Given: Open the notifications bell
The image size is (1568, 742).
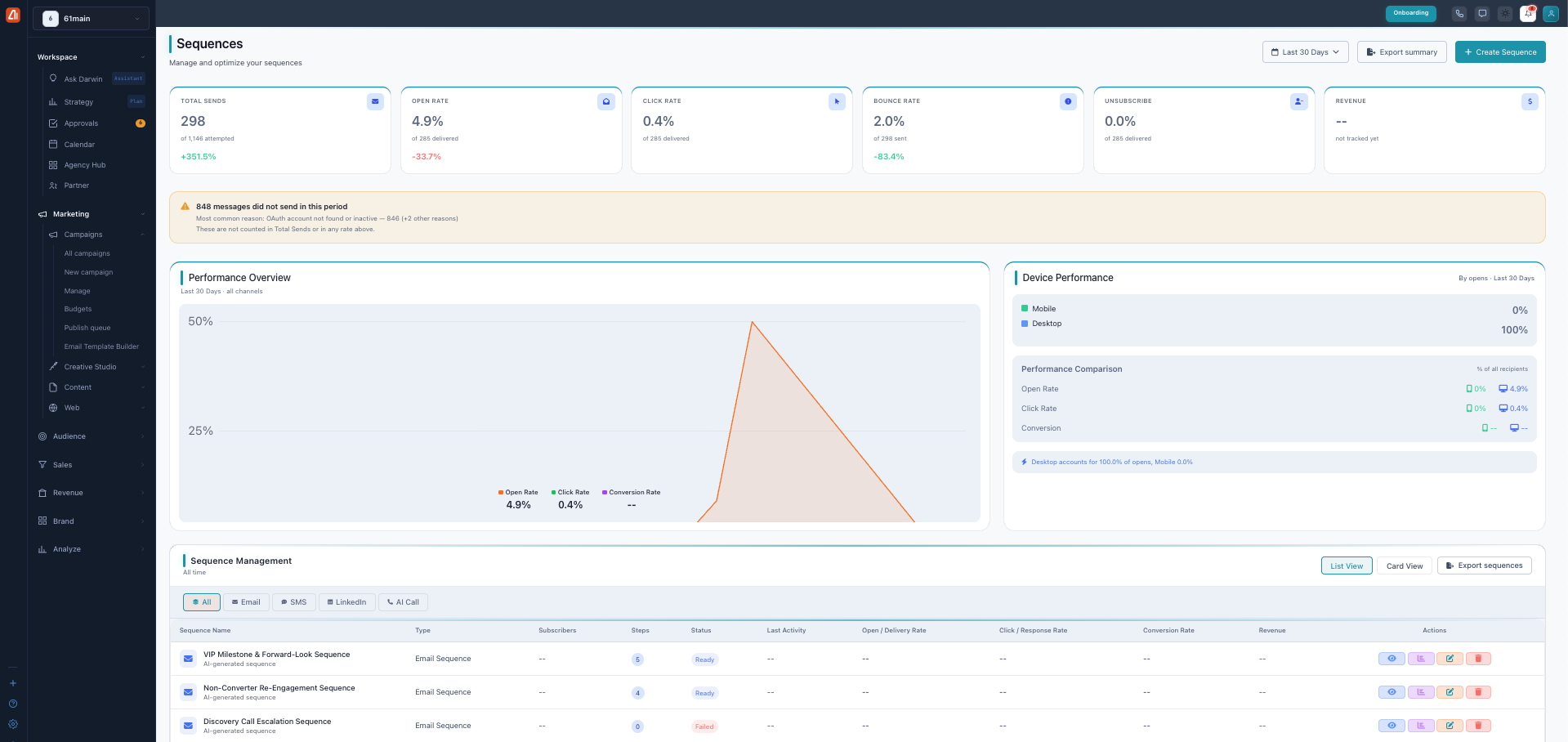Looking at the screenshot, I should 1528,14.
